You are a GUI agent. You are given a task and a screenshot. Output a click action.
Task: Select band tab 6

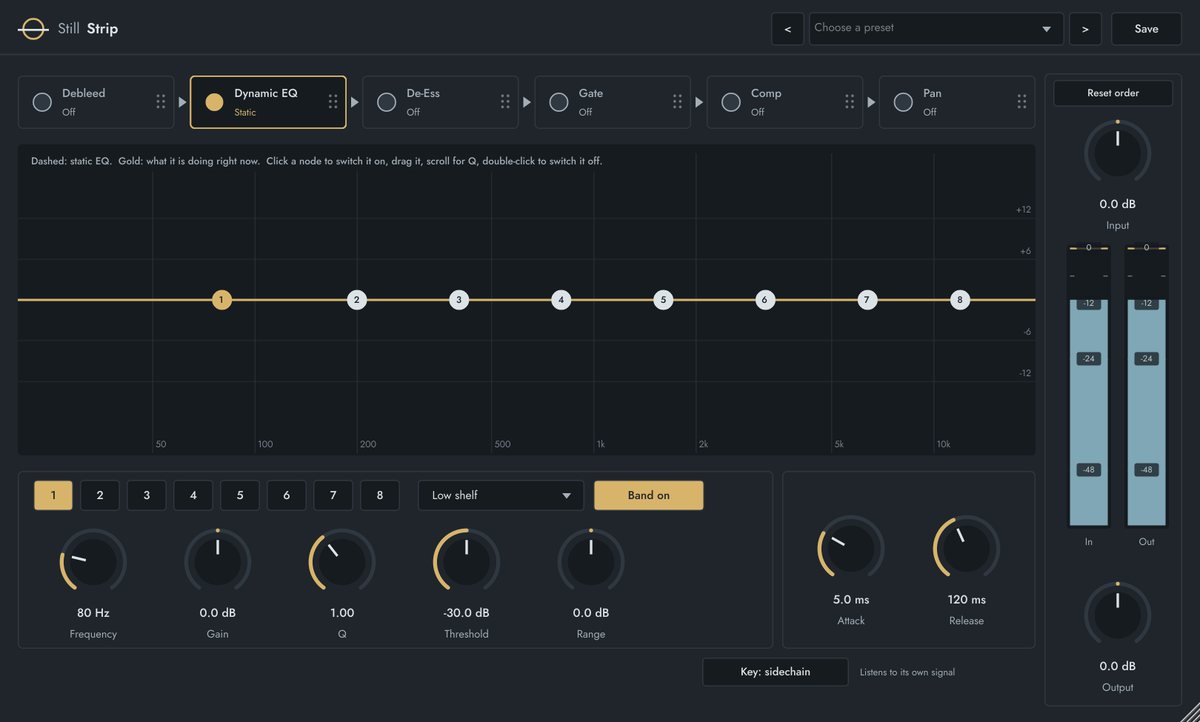(287, 495)
